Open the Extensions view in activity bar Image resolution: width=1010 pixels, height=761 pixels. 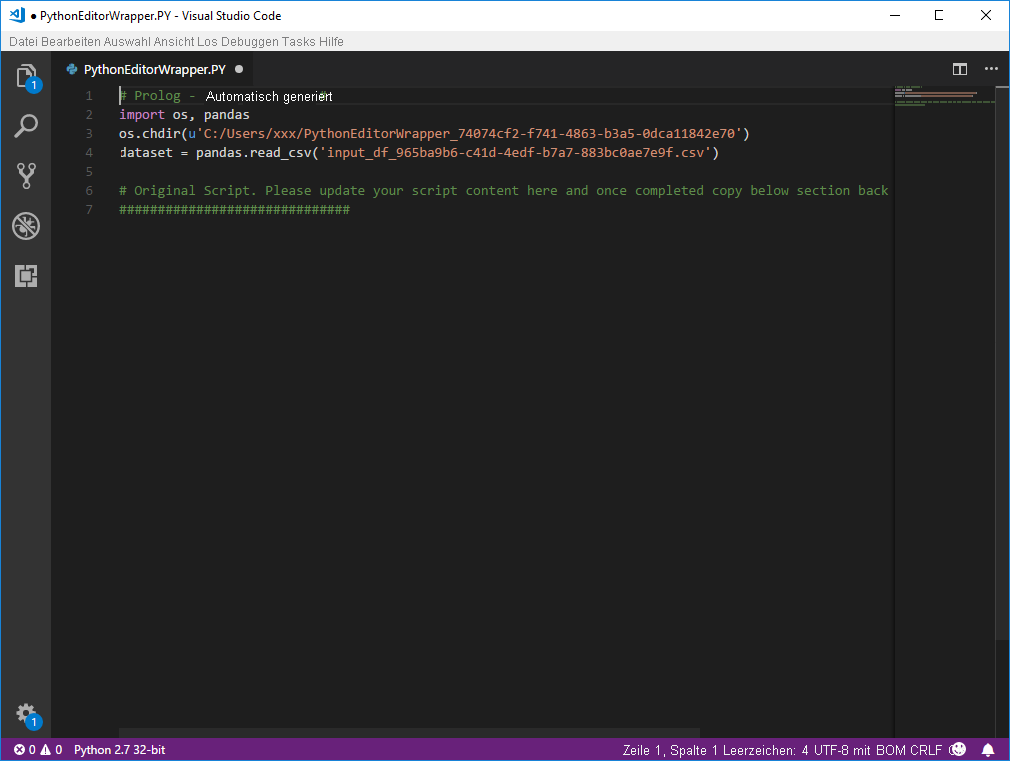tap(26, 276)
